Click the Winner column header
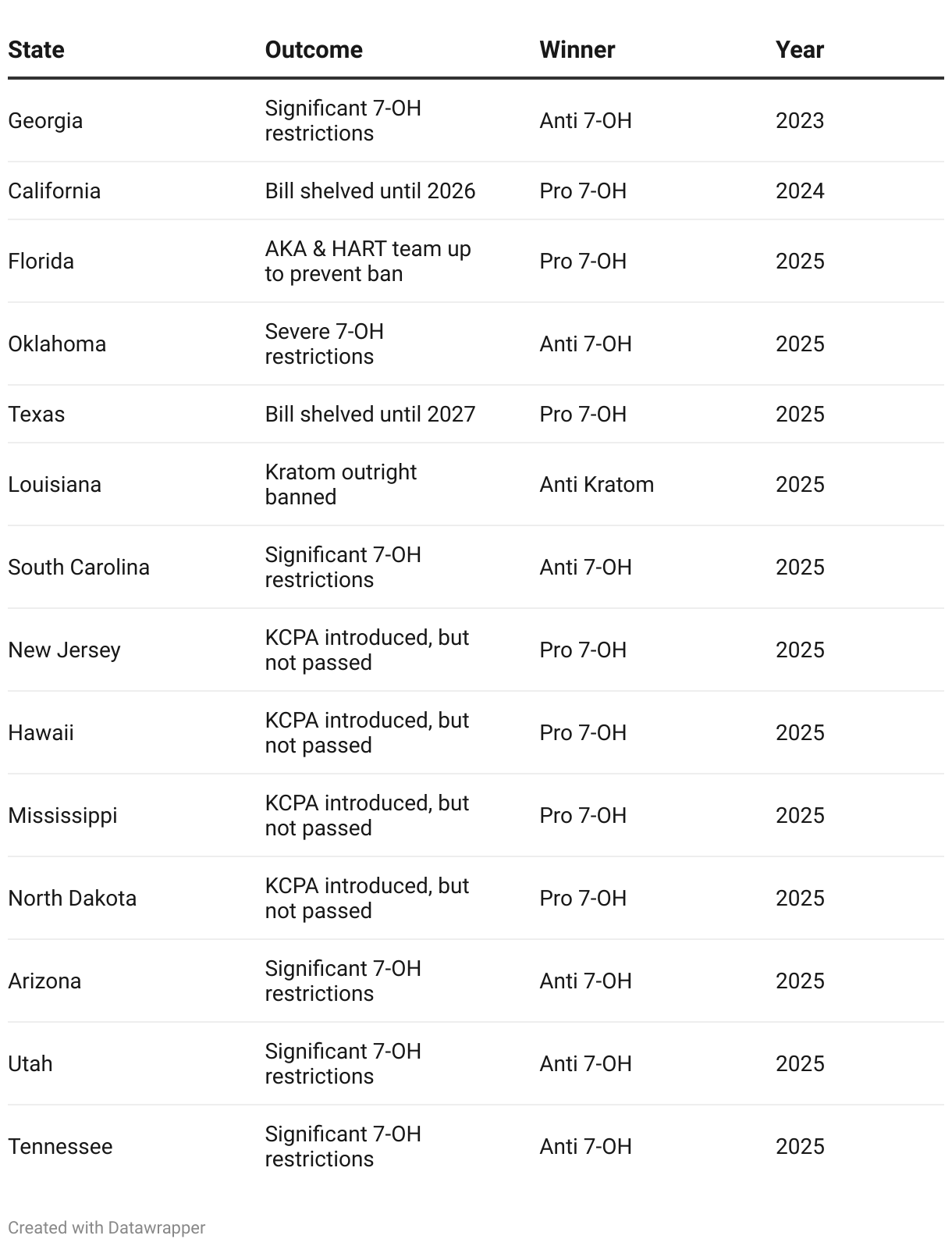 point(577,50)
